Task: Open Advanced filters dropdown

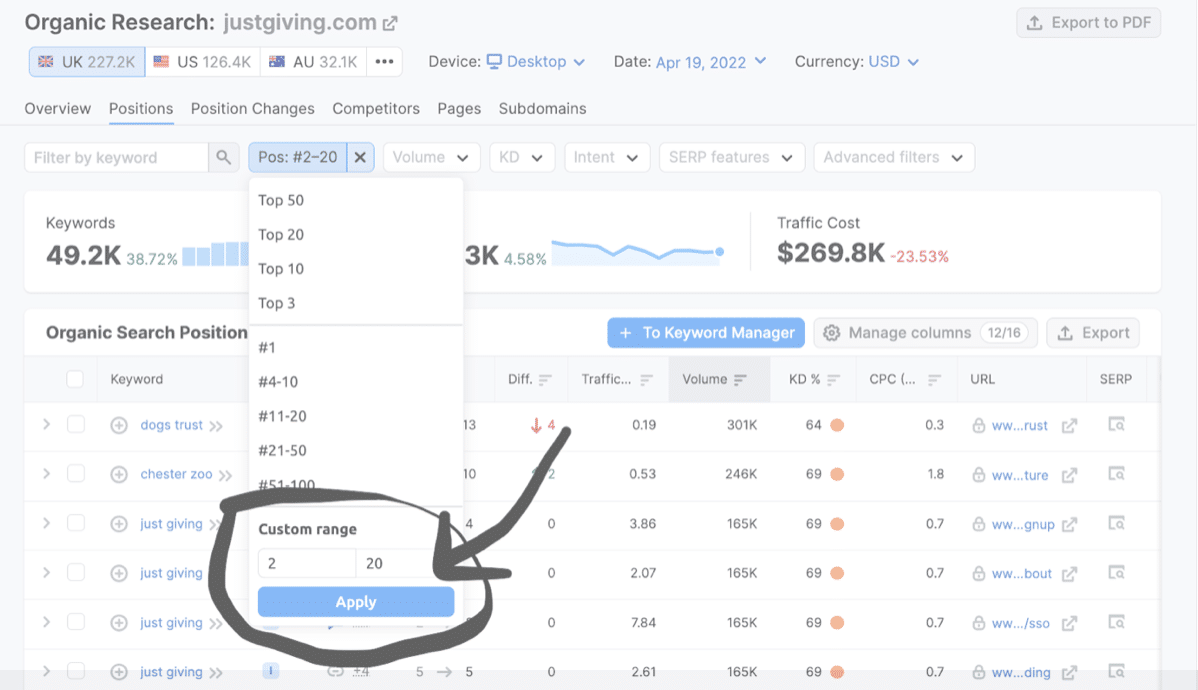Action: (x=894, y=157)
